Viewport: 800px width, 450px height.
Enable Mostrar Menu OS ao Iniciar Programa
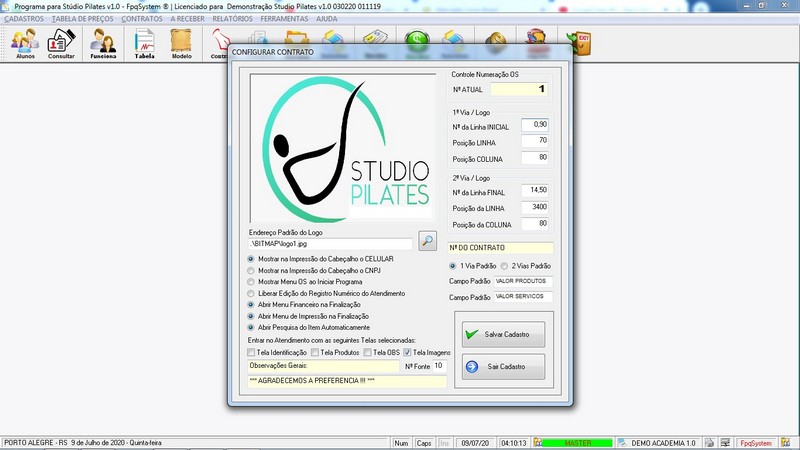click(x=251, y=282)
